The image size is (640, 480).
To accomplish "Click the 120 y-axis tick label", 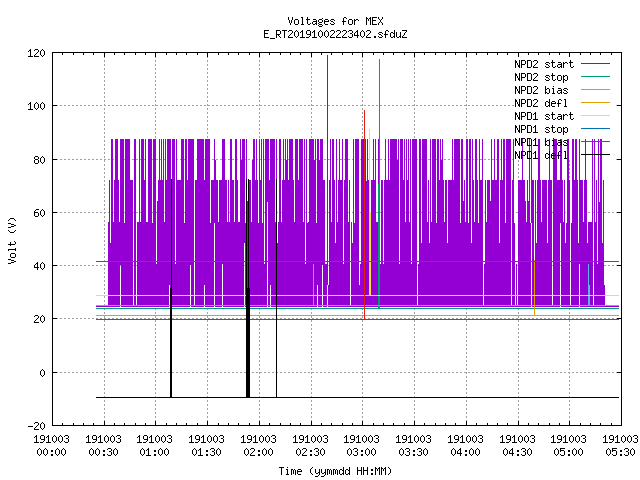I will [36, 53].
